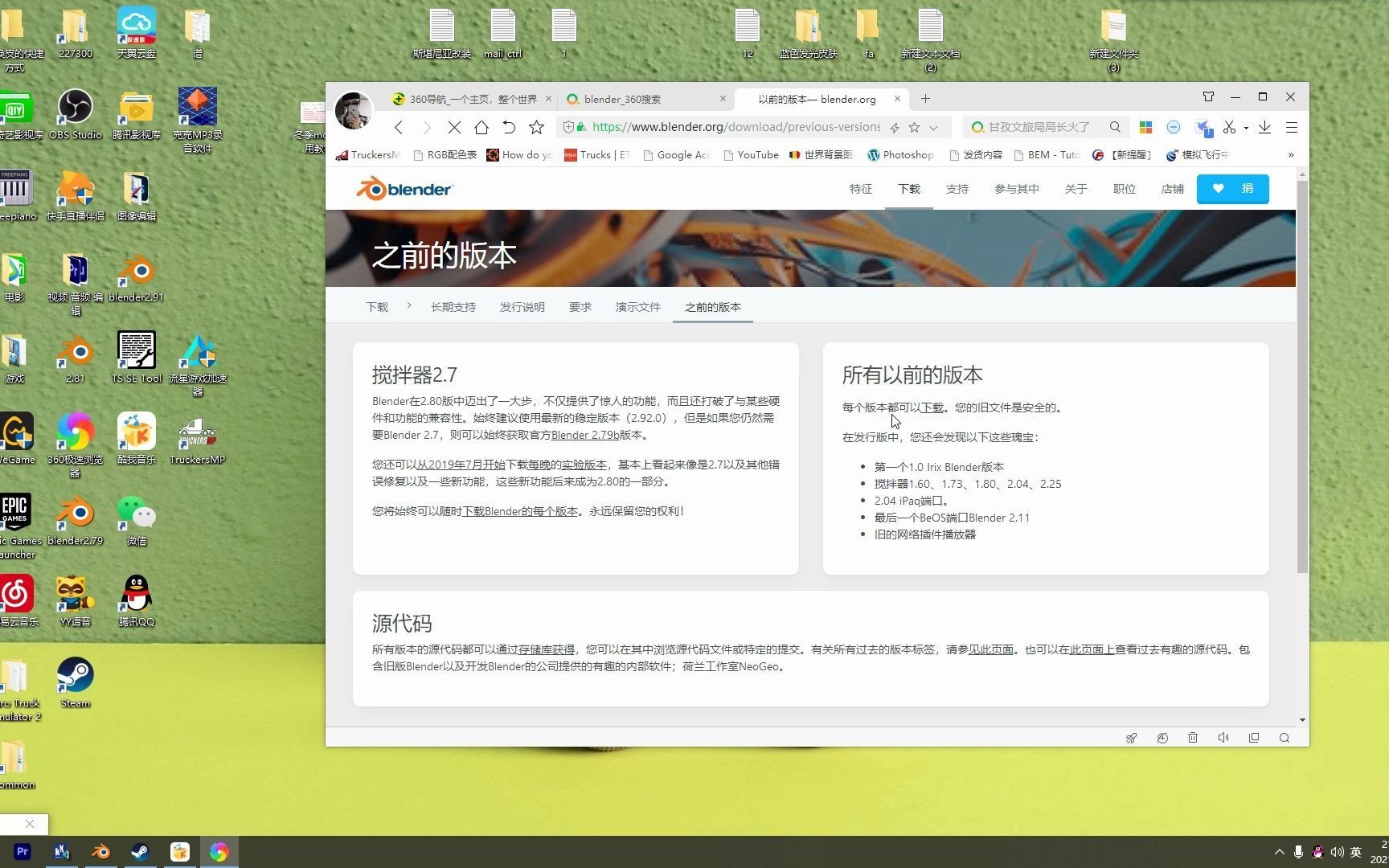Image resolution: width=1389 pixels, height=868 pixels.
Task: Open the 特征 menu item
Action: pyautogui.click(x=861, y=189)
